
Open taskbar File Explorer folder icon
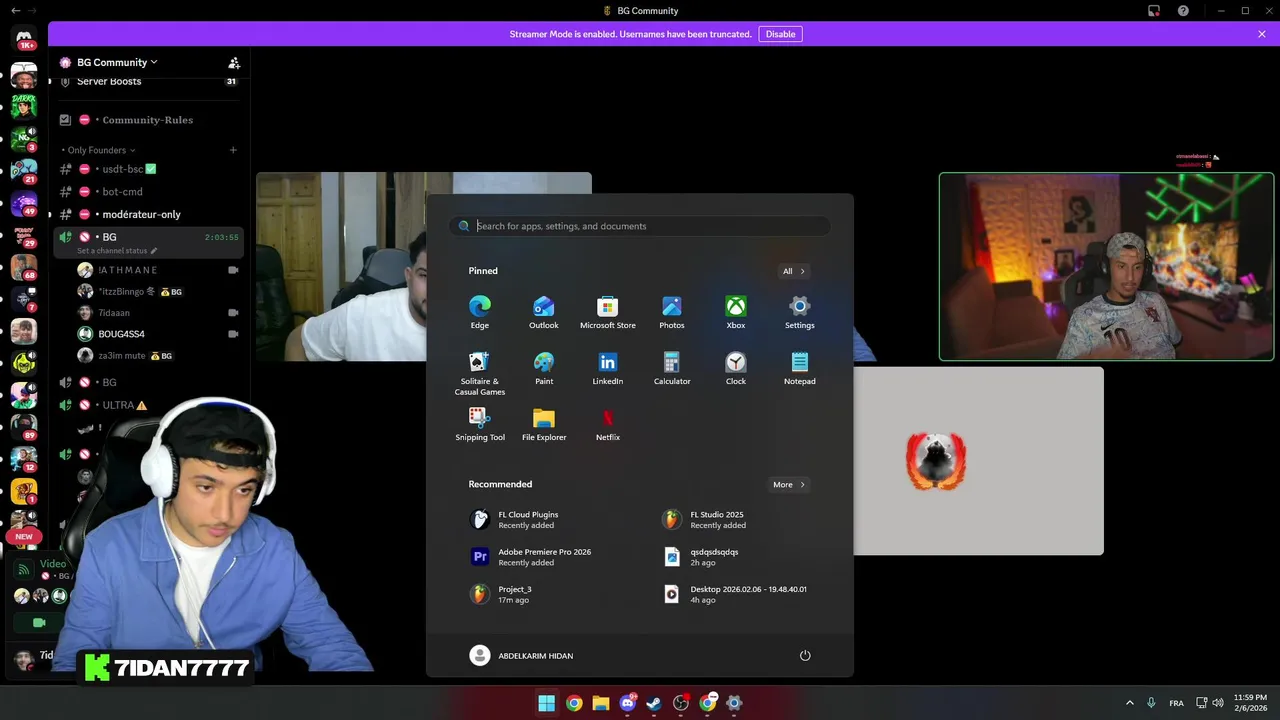coord(601,703)
